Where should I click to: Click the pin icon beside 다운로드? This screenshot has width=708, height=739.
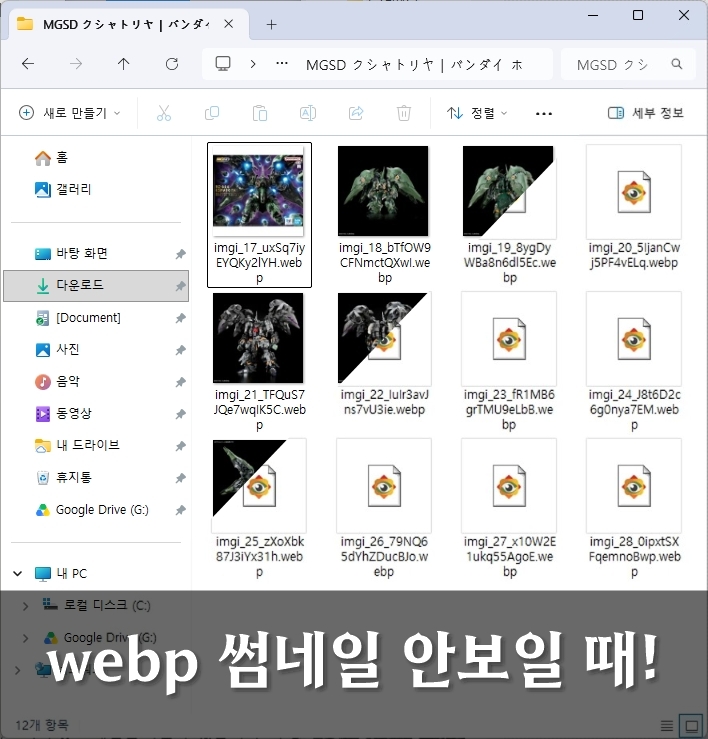[x=180, y=286]
